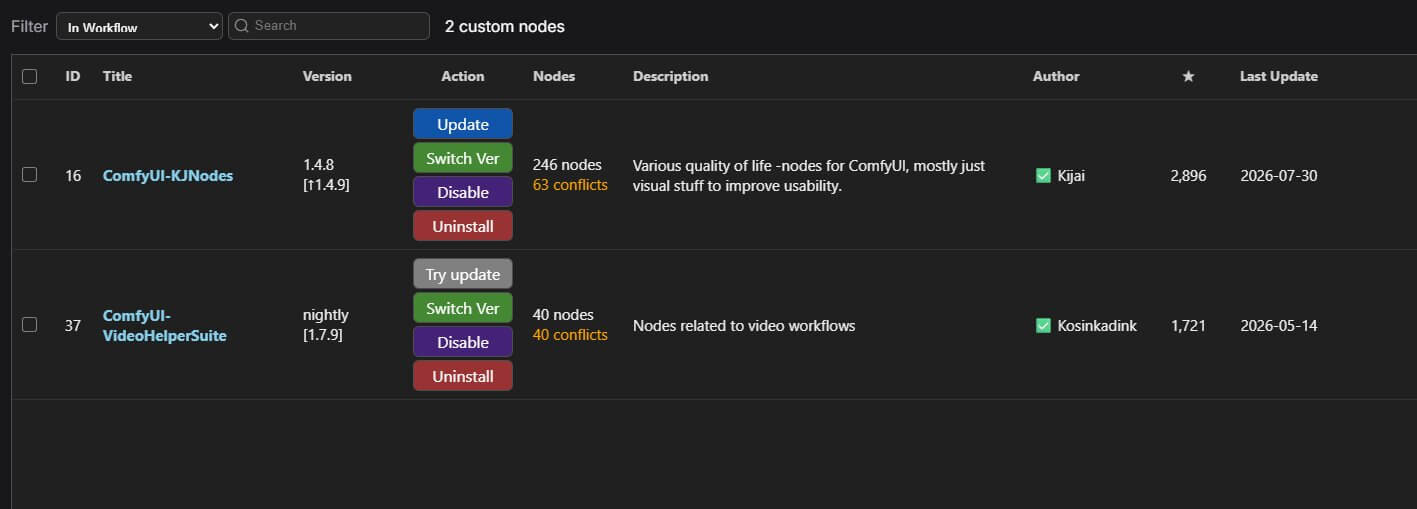Image resolution: width=1417 pixels, height=509 pixels.
Task: Click the ID value 16
Action: coord(73,176)
